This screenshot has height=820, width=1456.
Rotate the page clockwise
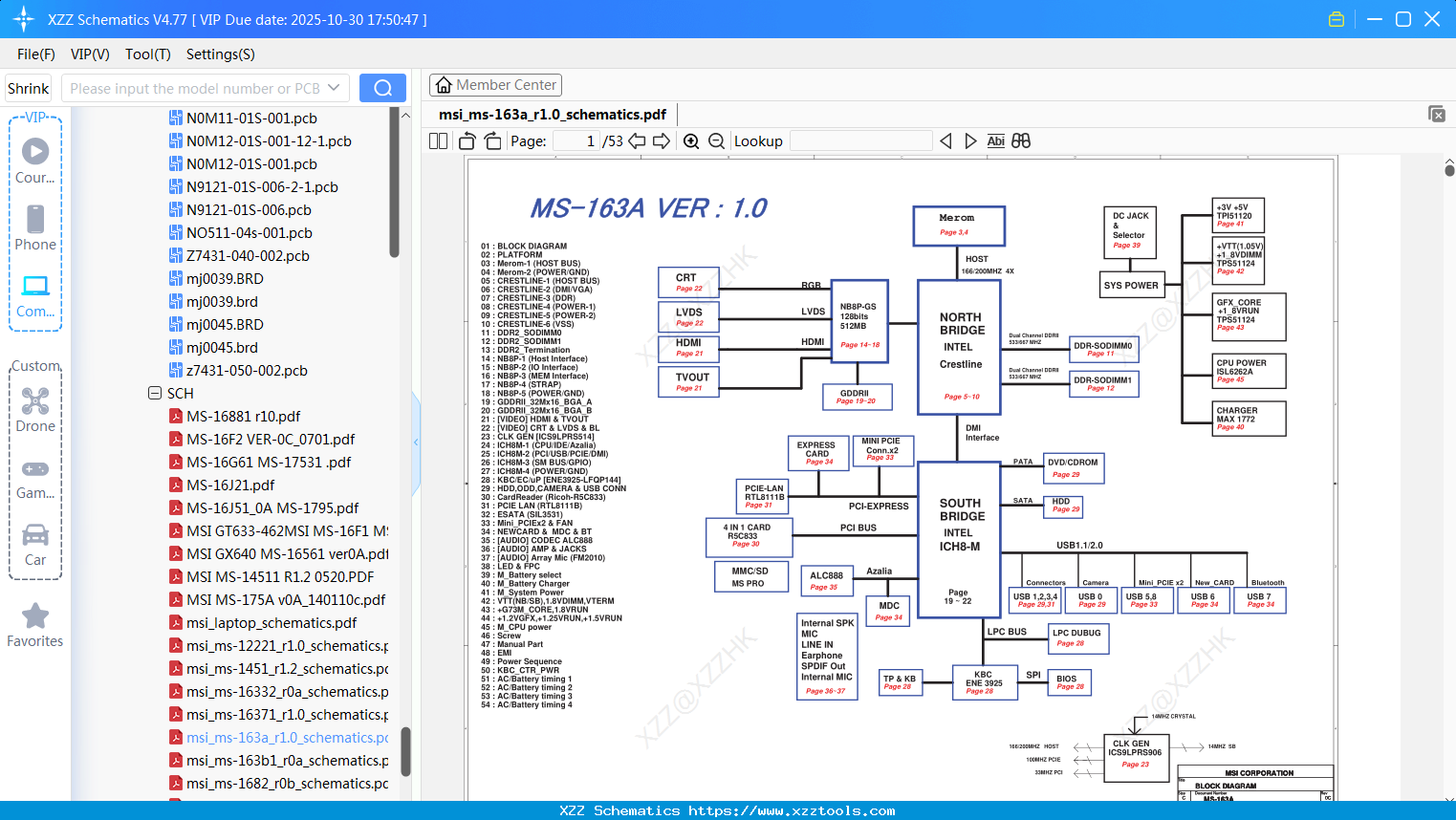pos(493,141)
